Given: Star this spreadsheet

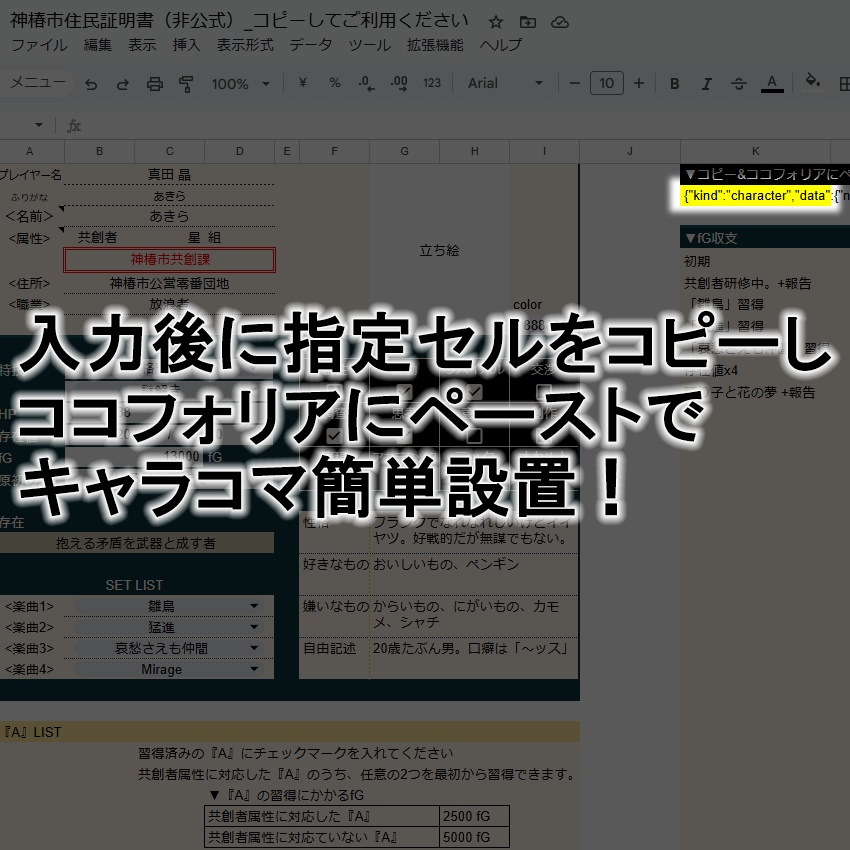Looking at the screenshot, I should 494,20.
